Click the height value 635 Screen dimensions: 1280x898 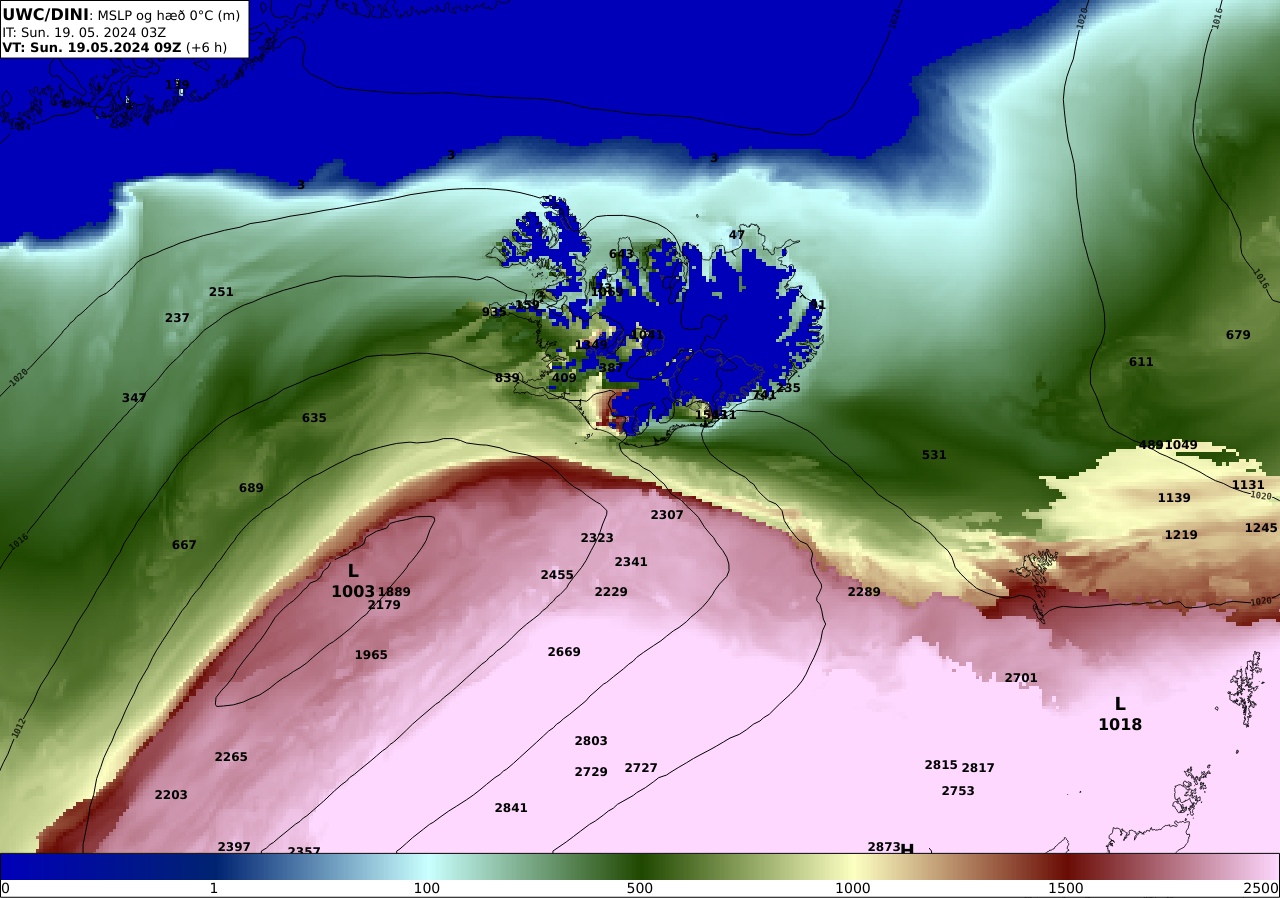click(x=314, y=418)
